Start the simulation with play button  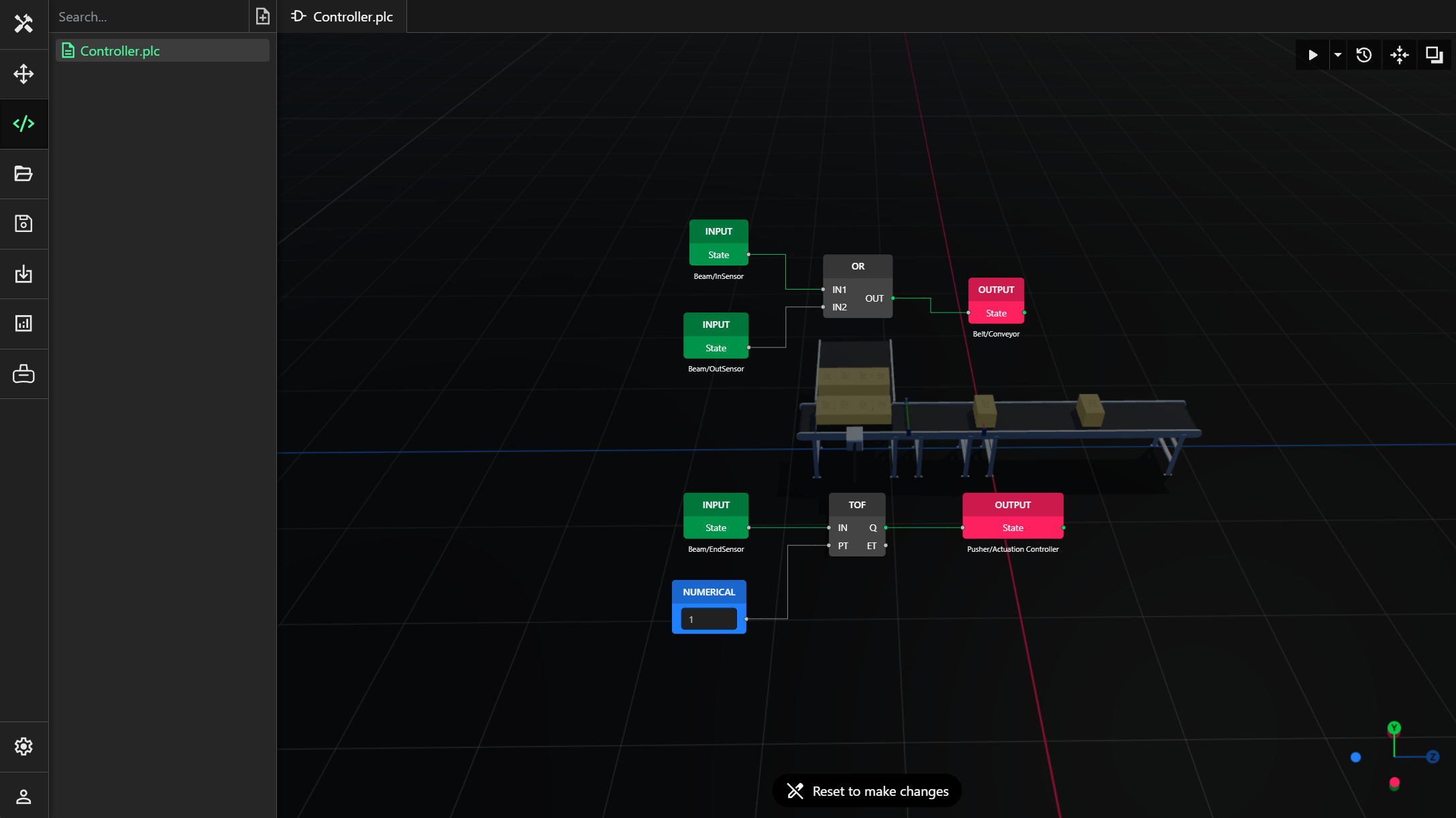[1312, 55]
